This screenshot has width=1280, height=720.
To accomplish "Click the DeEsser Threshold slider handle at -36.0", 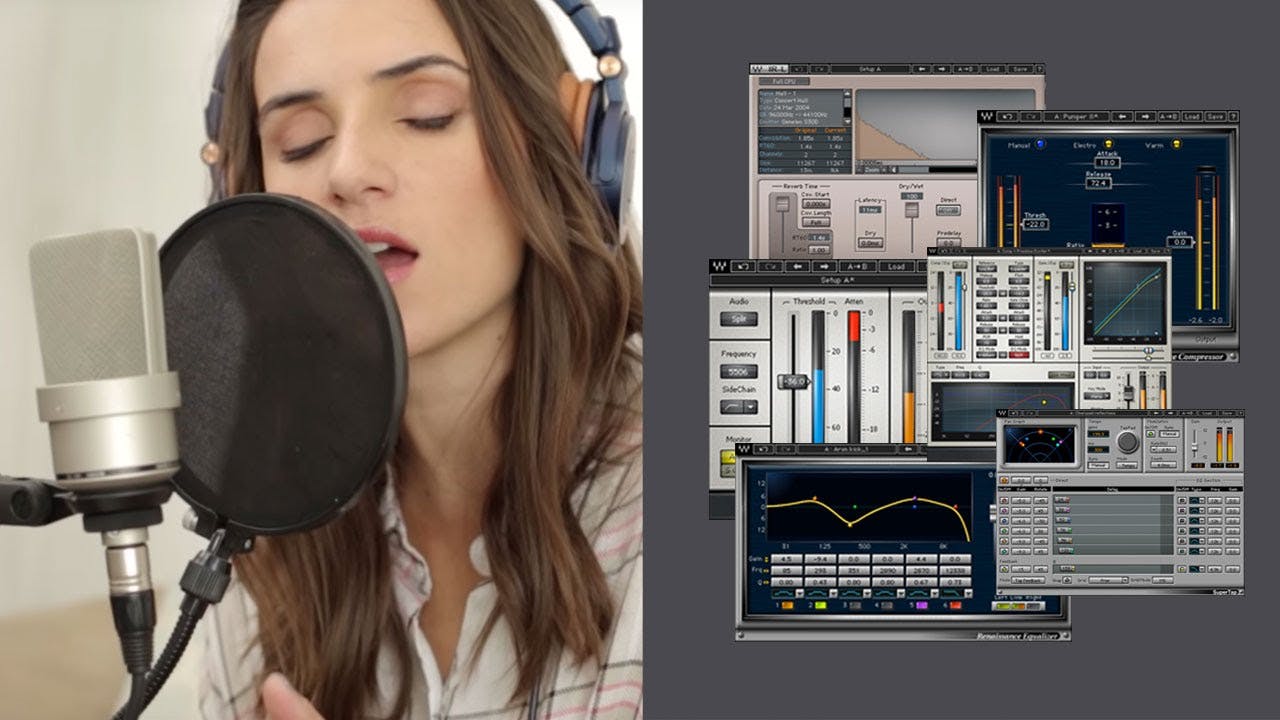I will [794, 382].
